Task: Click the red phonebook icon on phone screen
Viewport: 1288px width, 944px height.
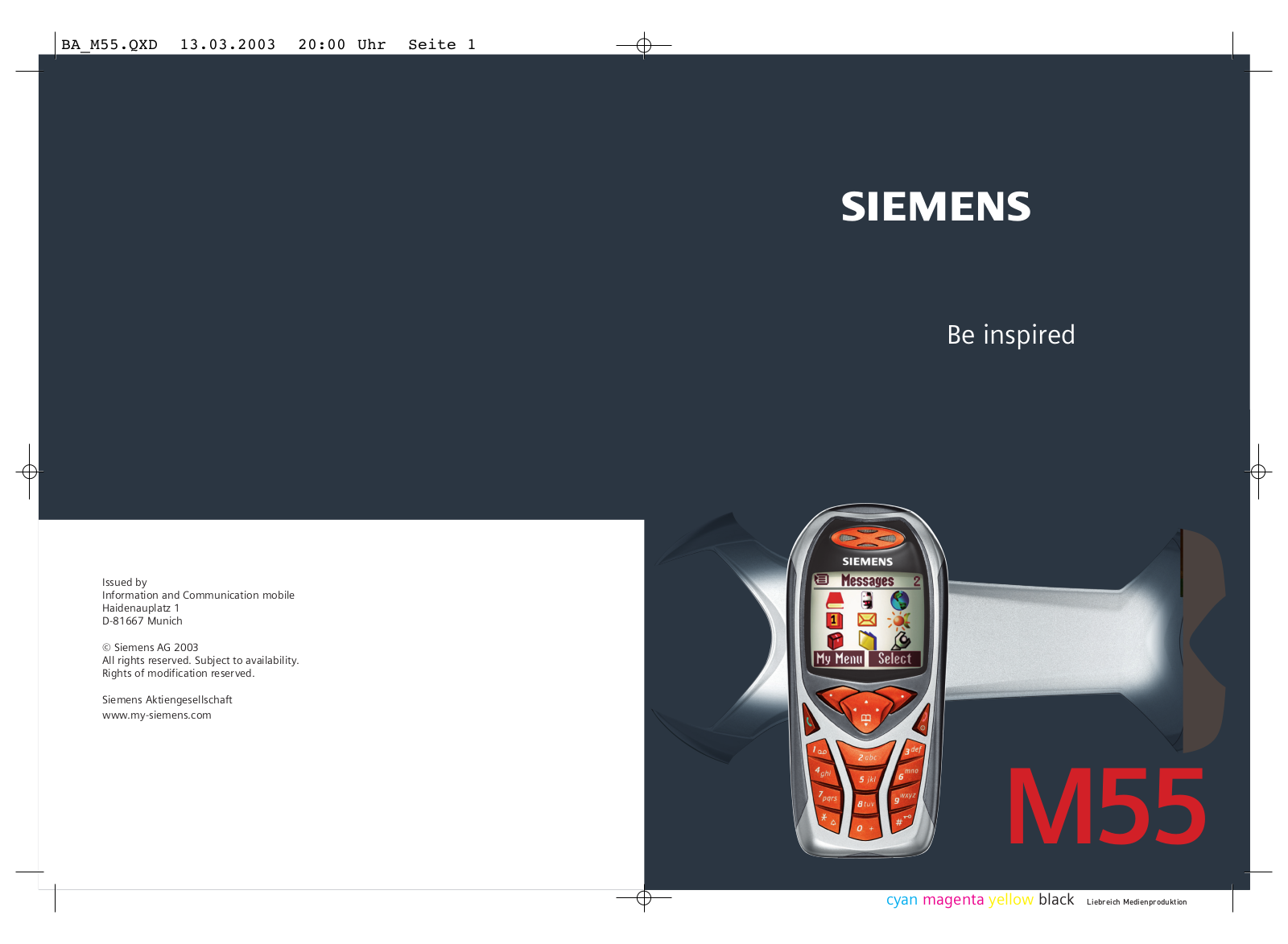Action: tap(835, 600)
